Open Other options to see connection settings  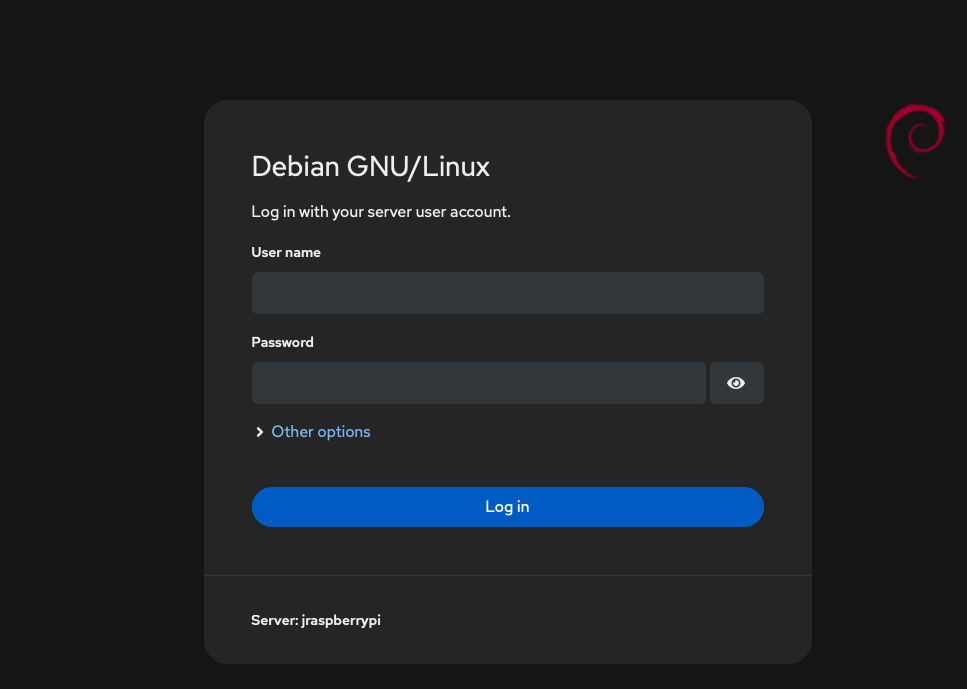[x=320, y=431]
